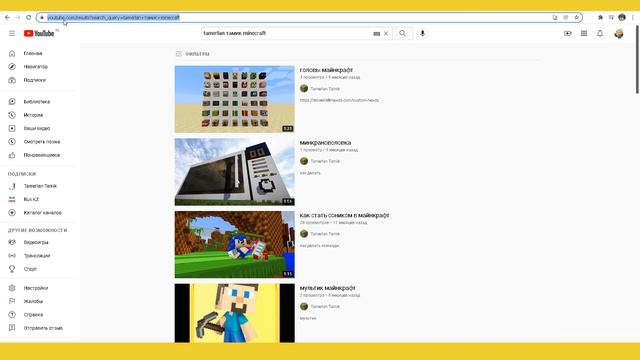The width and height of the screenshot is (640, 360).
Task: Open channel under 'микрановоловка' video
Action: pos(325,161)
